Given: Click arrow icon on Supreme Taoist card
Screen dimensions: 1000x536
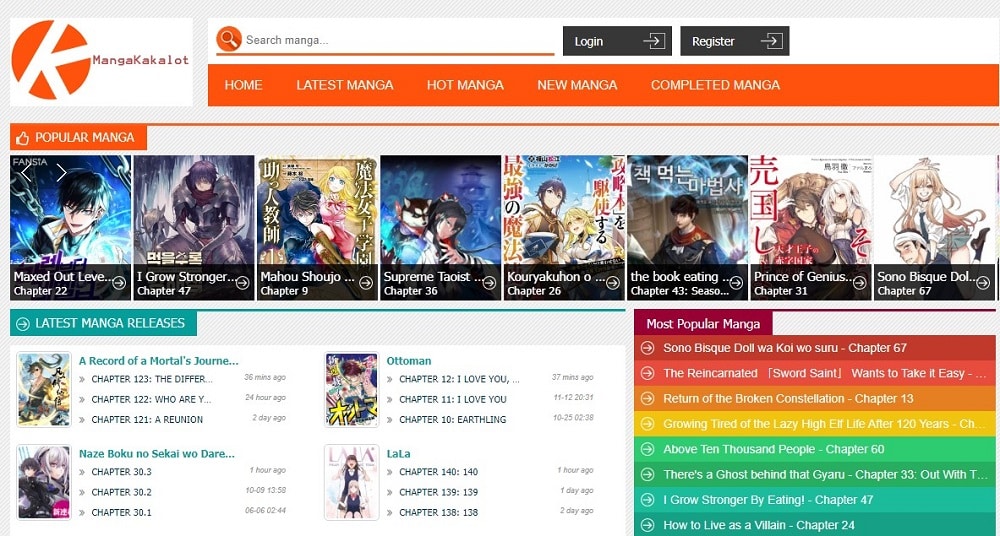Looking at the screenshot, I should [489, 283].
